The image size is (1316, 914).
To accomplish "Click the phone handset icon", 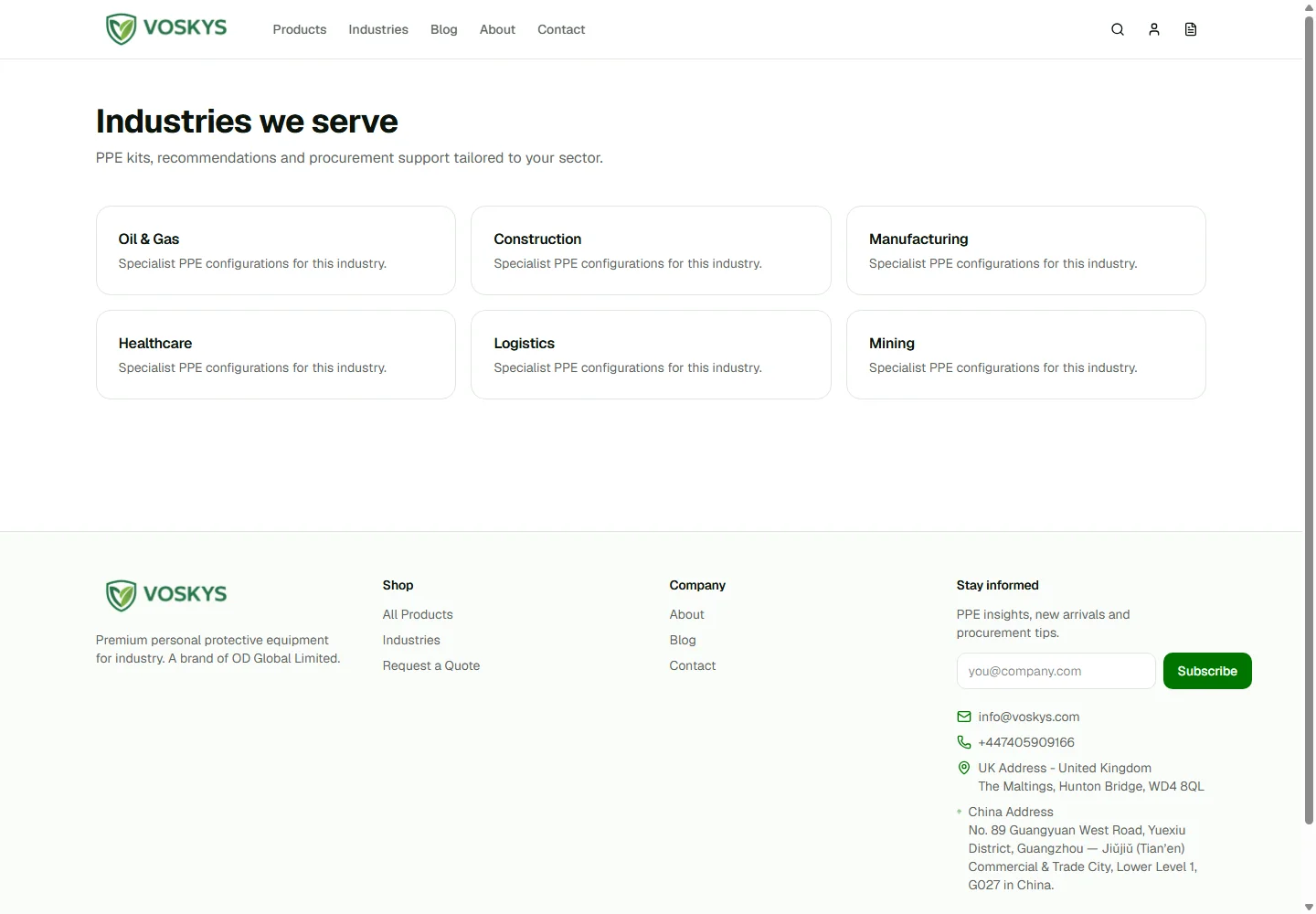I will (x=964, y=742).
